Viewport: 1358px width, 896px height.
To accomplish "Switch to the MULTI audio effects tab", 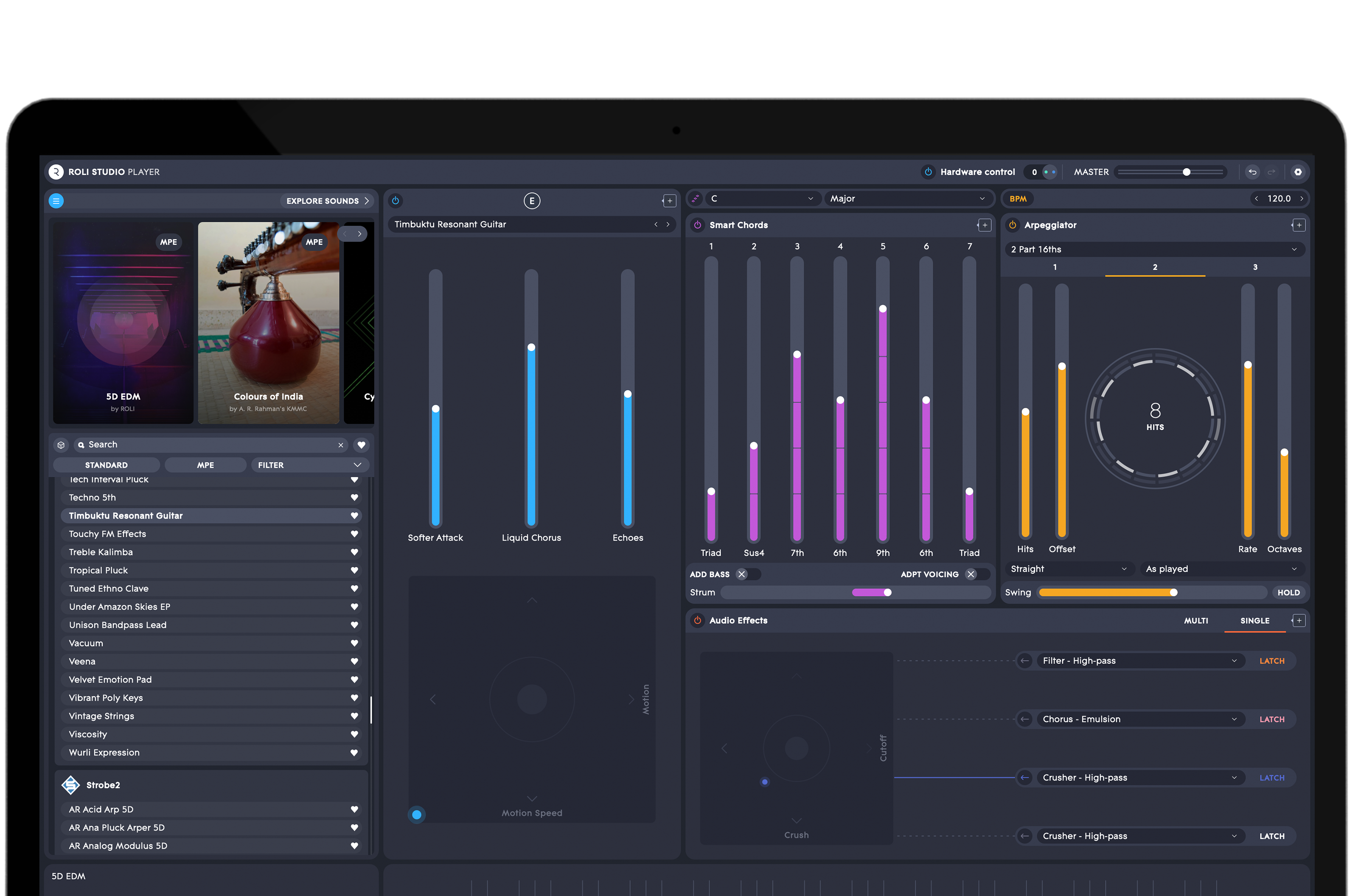I will coord(1197,621).
